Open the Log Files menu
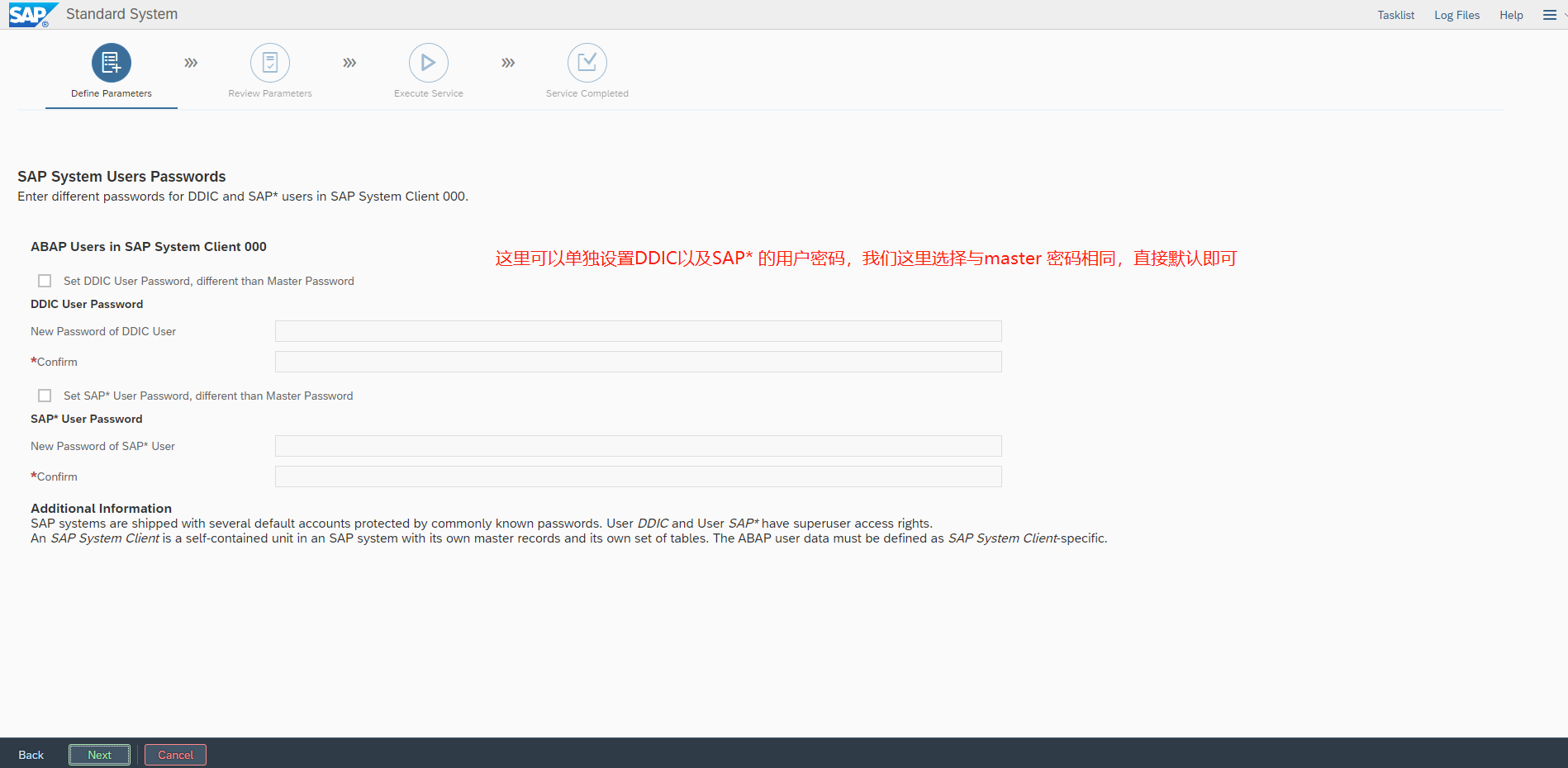Screen dimensions: 1568x768 point(1456,15)
